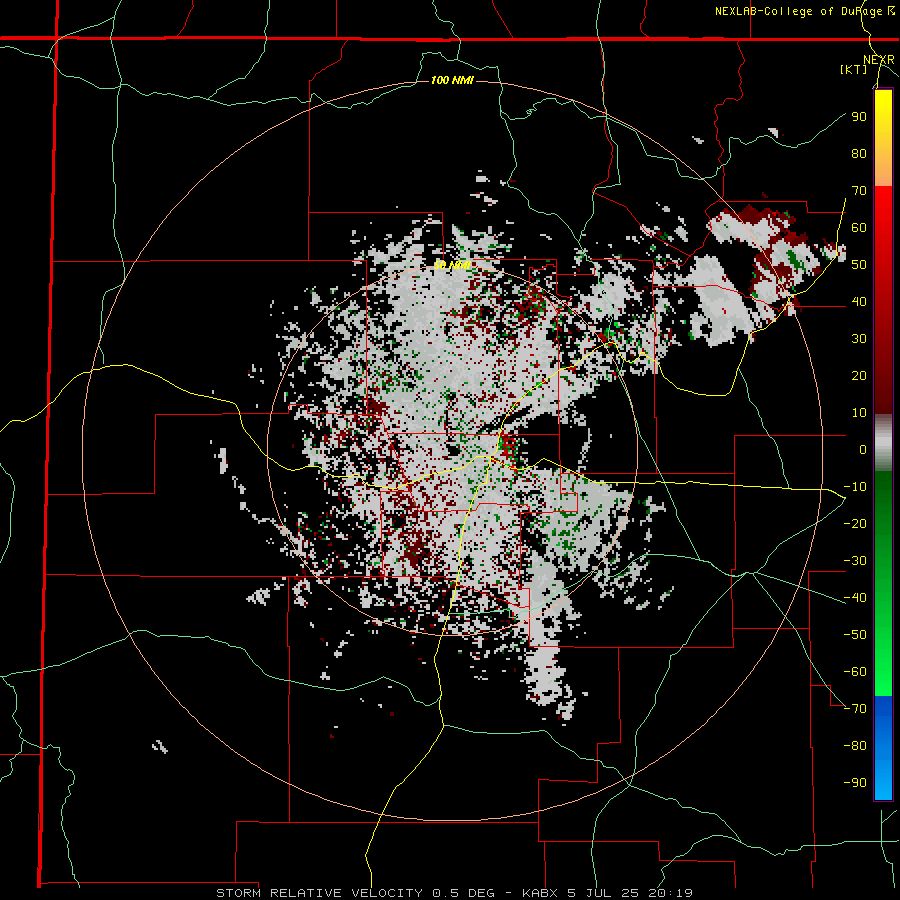Click the gray zero-velocity color bar segment
Image resolution: width=900 pixels, height=900 pixels.
click(x=883, y=443)
